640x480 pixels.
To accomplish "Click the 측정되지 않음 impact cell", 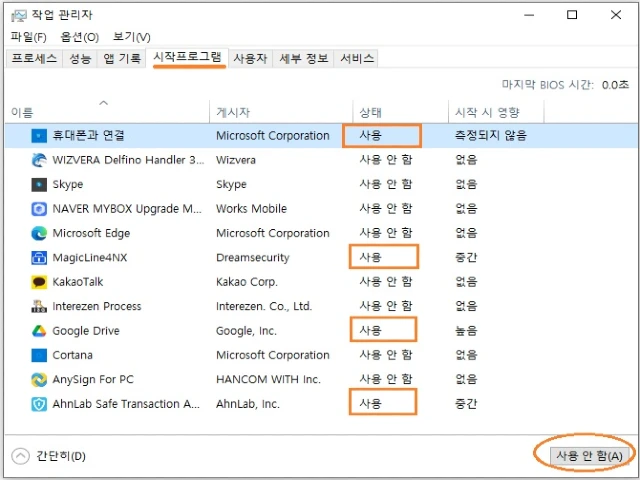I will point(491,136).
